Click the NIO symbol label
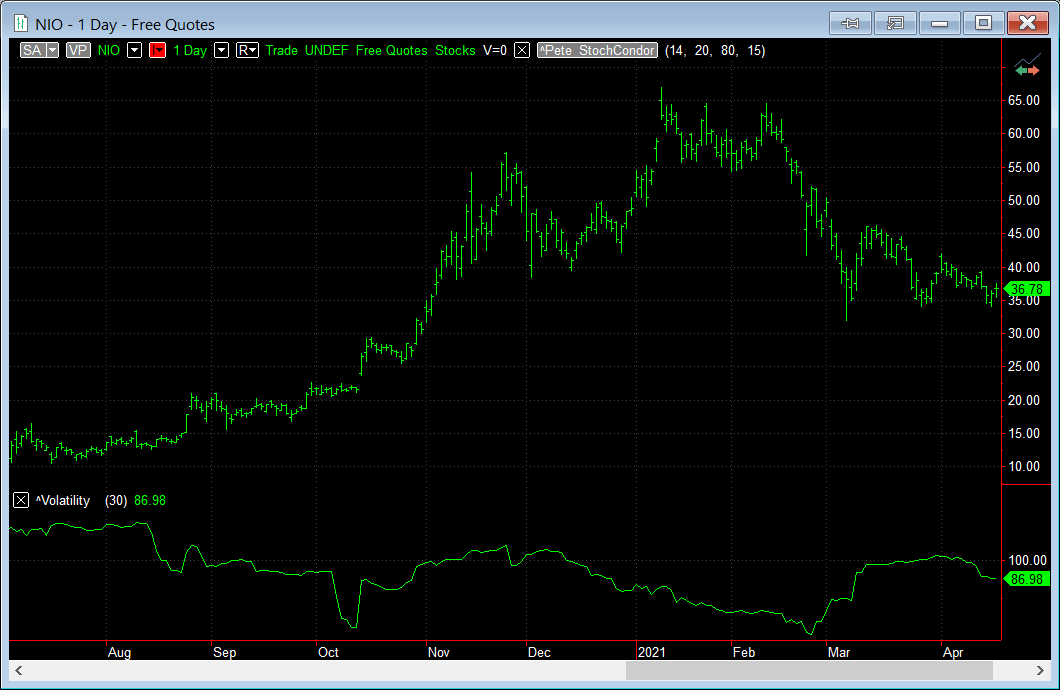1060x690 pixels. click(x=109, y=50)
